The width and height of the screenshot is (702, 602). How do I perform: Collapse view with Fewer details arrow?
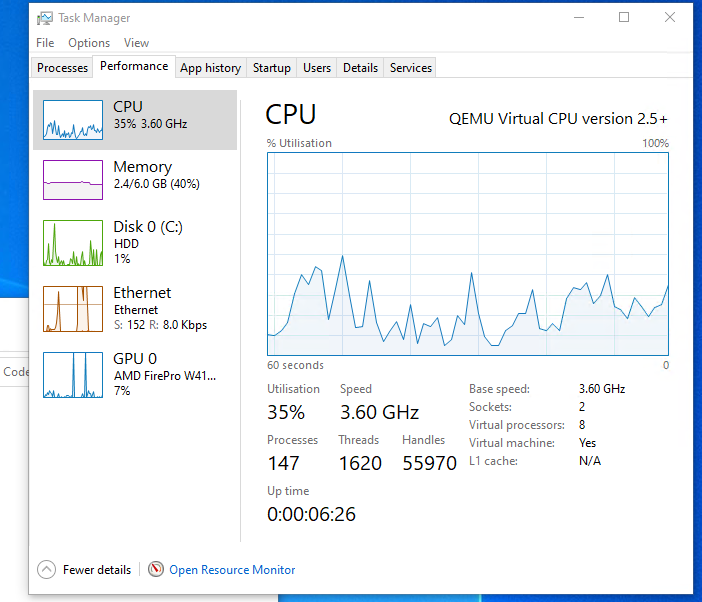pos(47,569)
